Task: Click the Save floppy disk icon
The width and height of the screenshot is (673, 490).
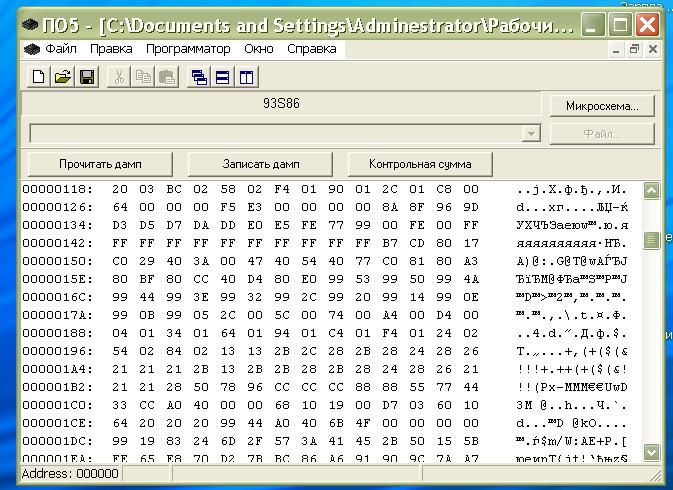Action: coord(87,77)
